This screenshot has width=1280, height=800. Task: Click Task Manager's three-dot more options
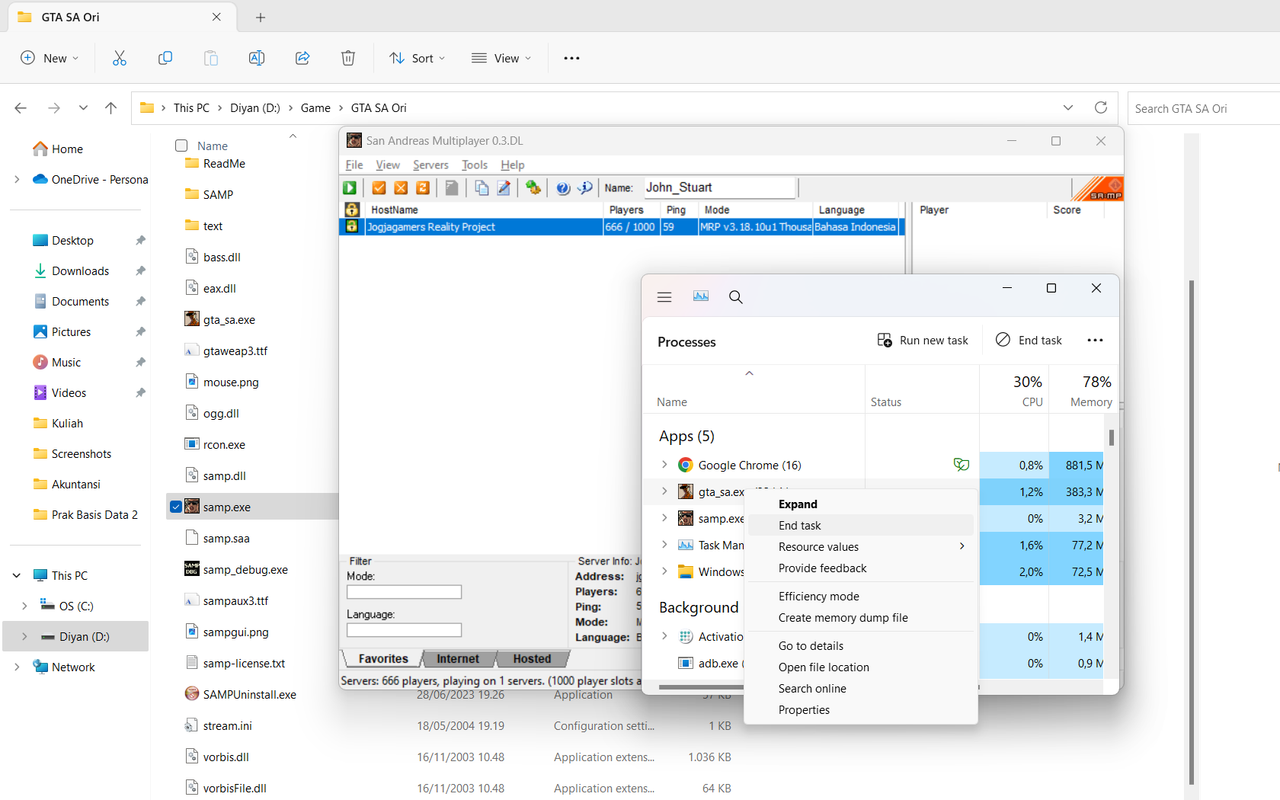[1095, 340]
